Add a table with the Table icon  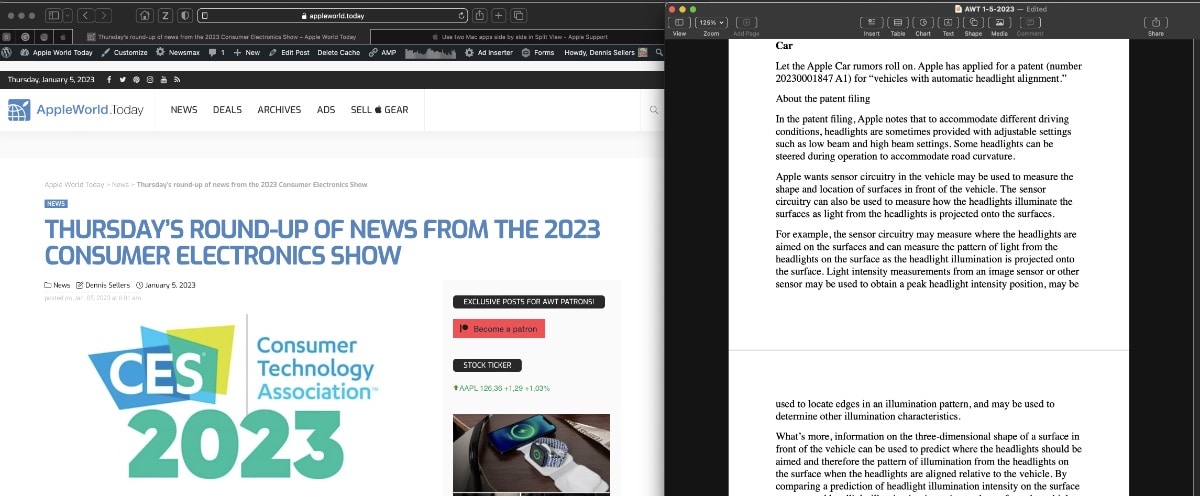click(898, 22)
